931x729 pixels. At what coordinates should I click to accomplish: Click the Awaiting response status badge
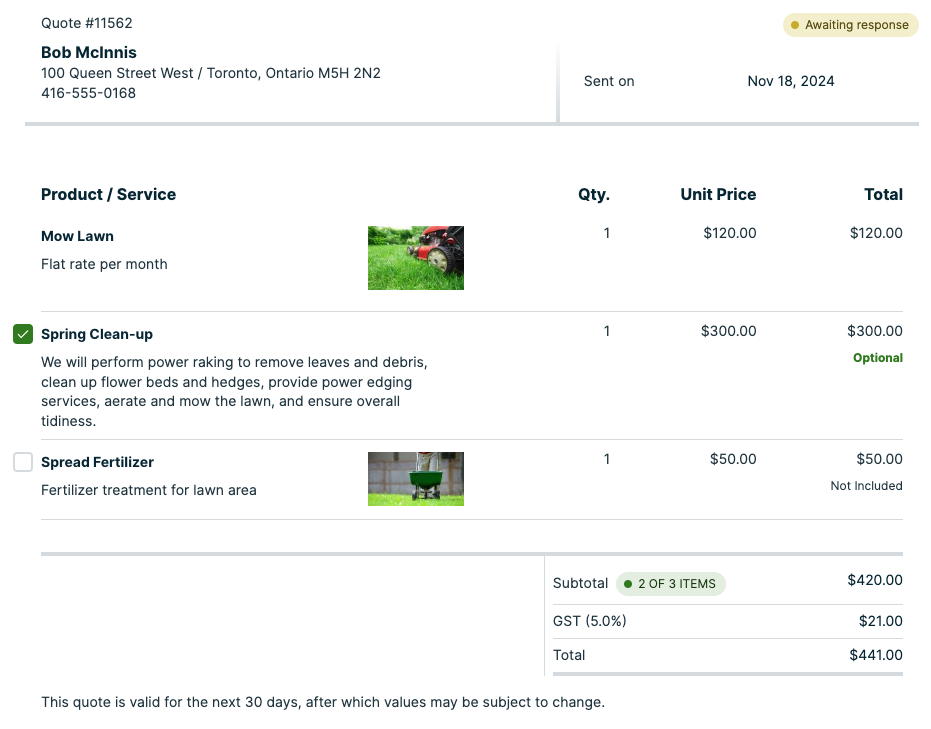(850, 25)
